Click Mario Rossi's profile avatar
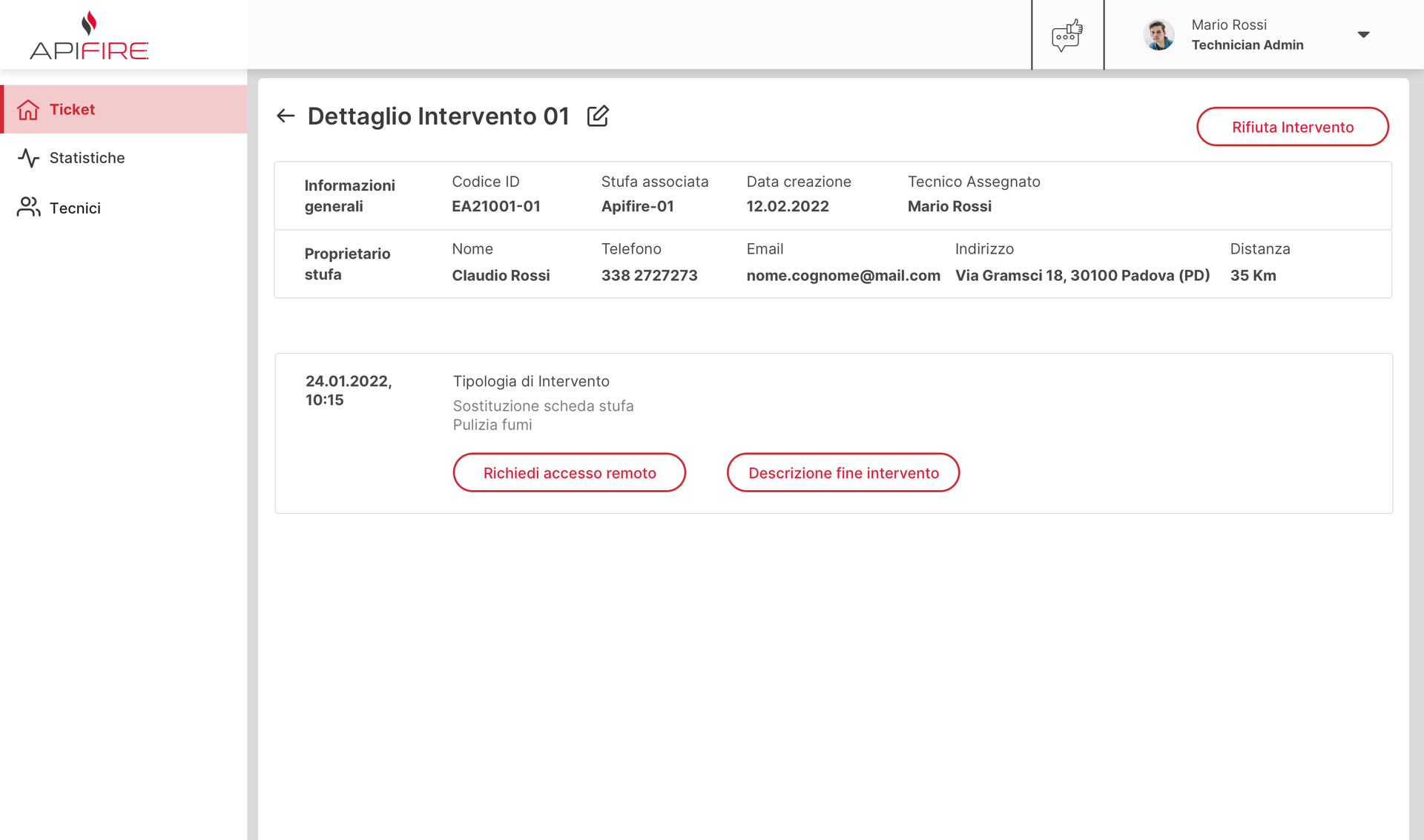This screenshot has width=1424, height=840. pyautogui.click(x=1158, y=35)
